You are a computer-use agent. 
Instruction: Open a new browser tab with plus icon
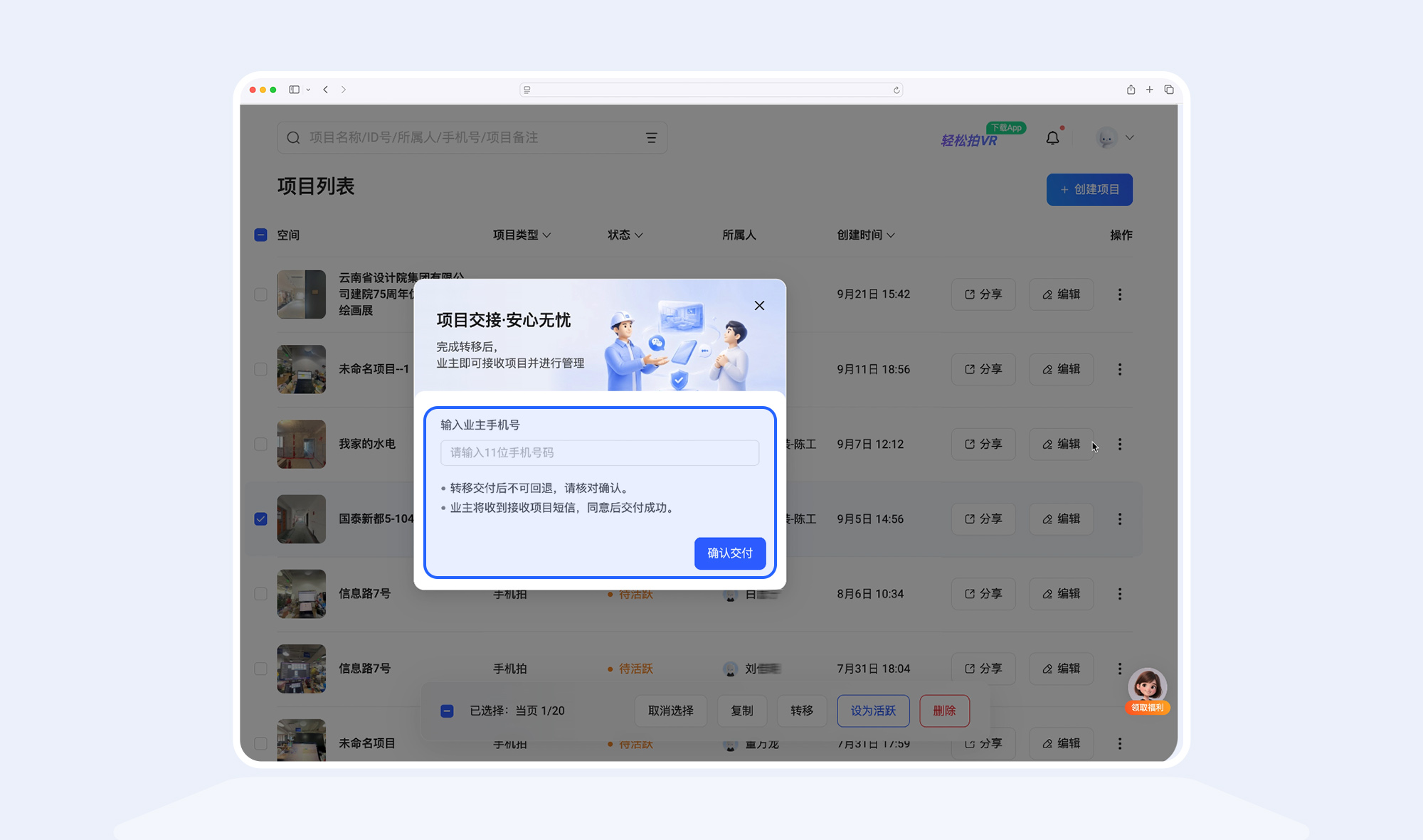1149,90
